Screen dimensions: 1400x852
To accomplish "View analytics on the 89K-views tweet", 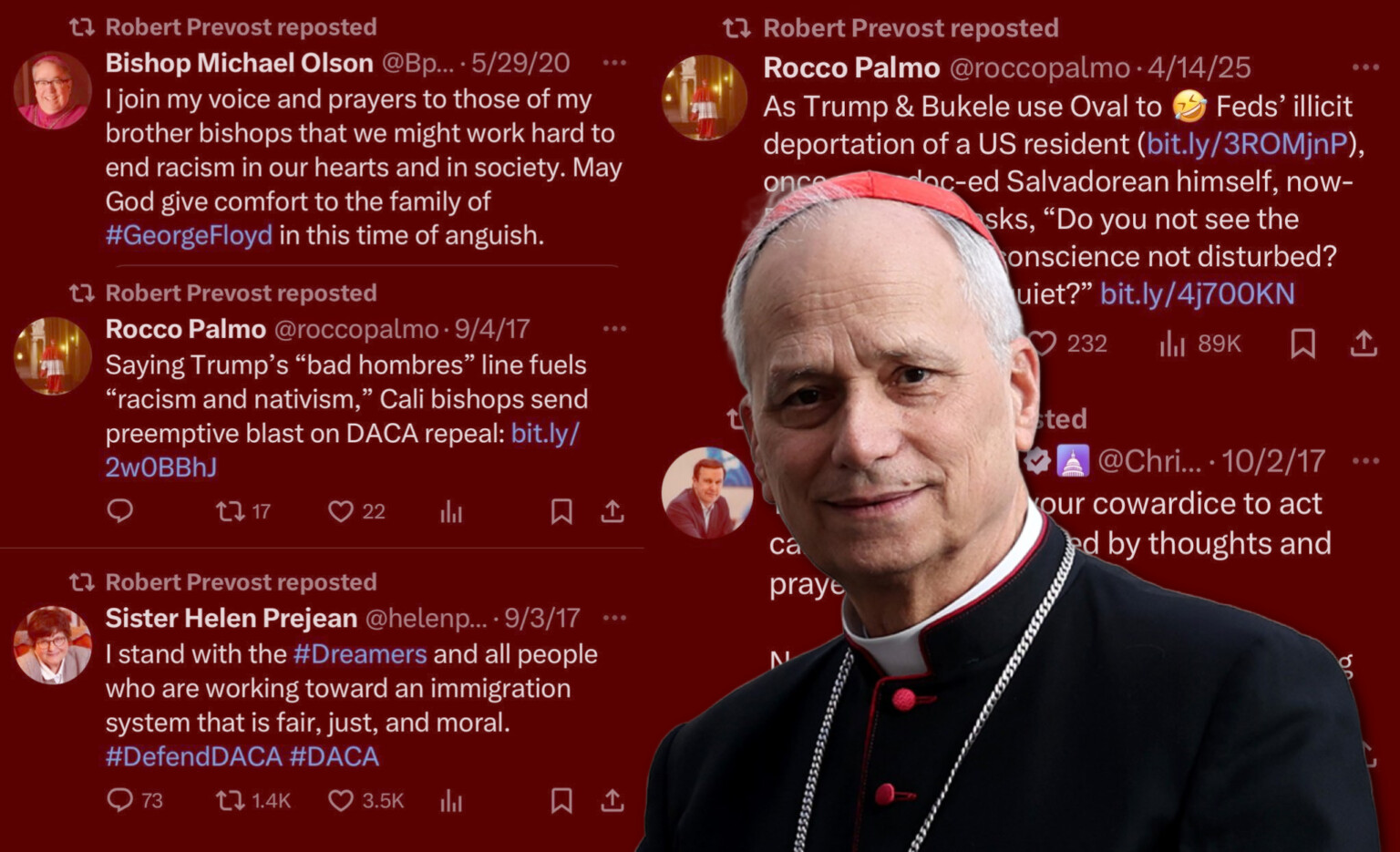I will [x=1172, y=344].
